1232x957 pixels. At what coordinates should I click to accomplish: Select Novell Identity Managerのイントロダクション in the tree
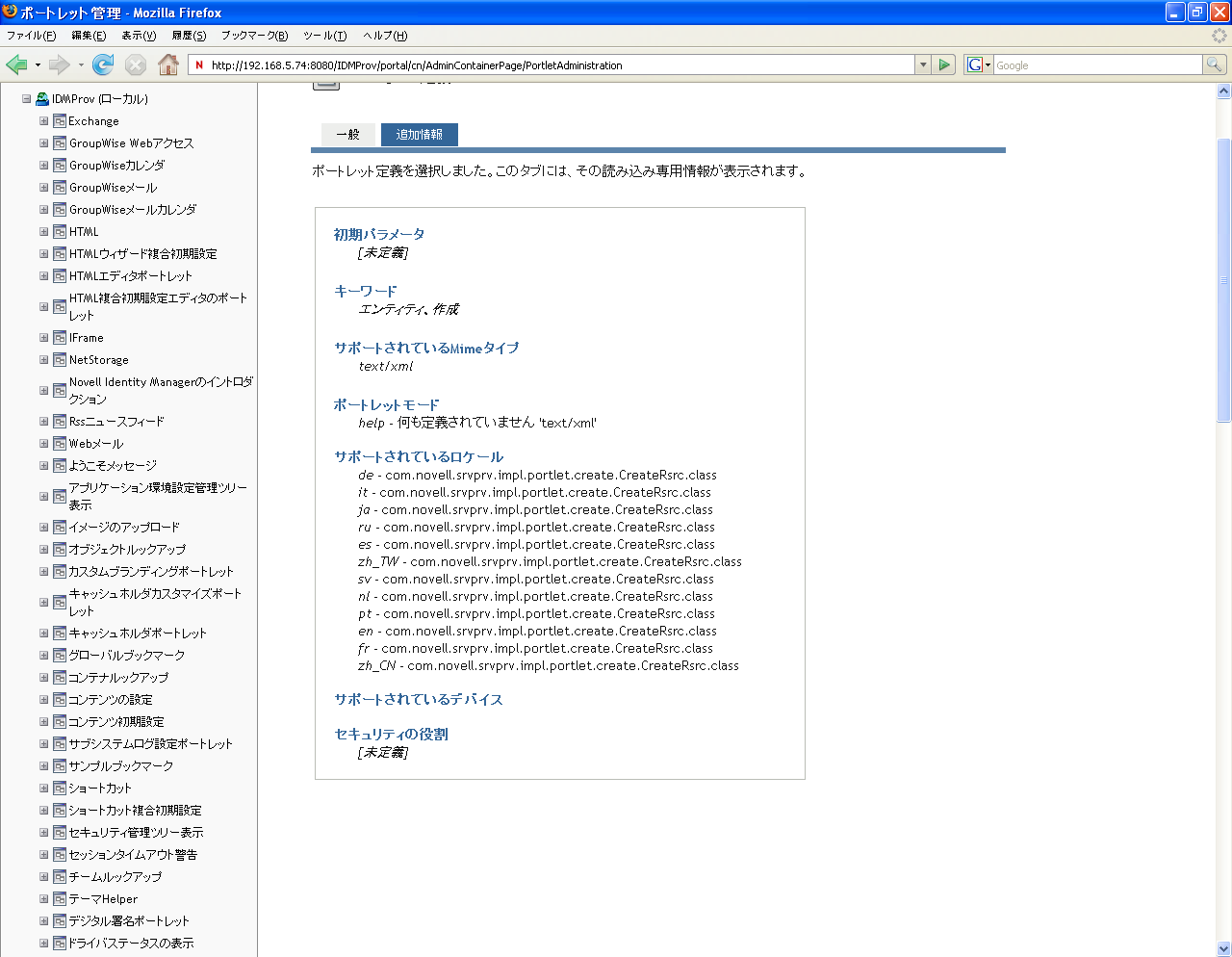161,391
